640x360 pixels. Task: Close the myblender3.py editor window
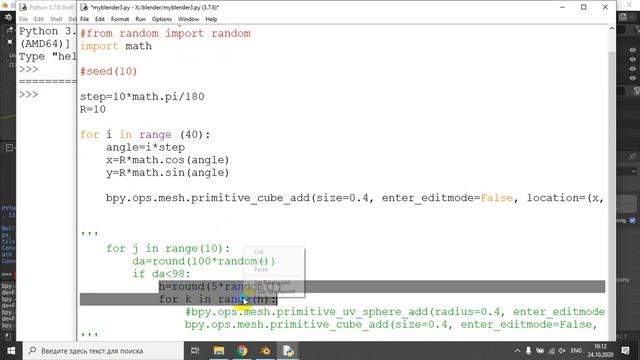tap(605, 7)
